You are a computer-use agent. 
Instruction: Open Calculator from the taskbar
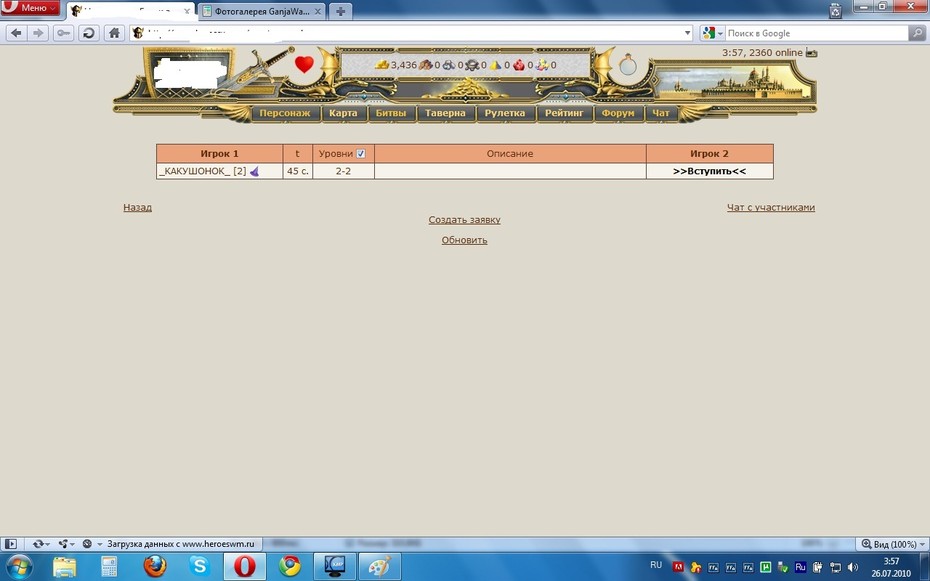tap(109, 567)
